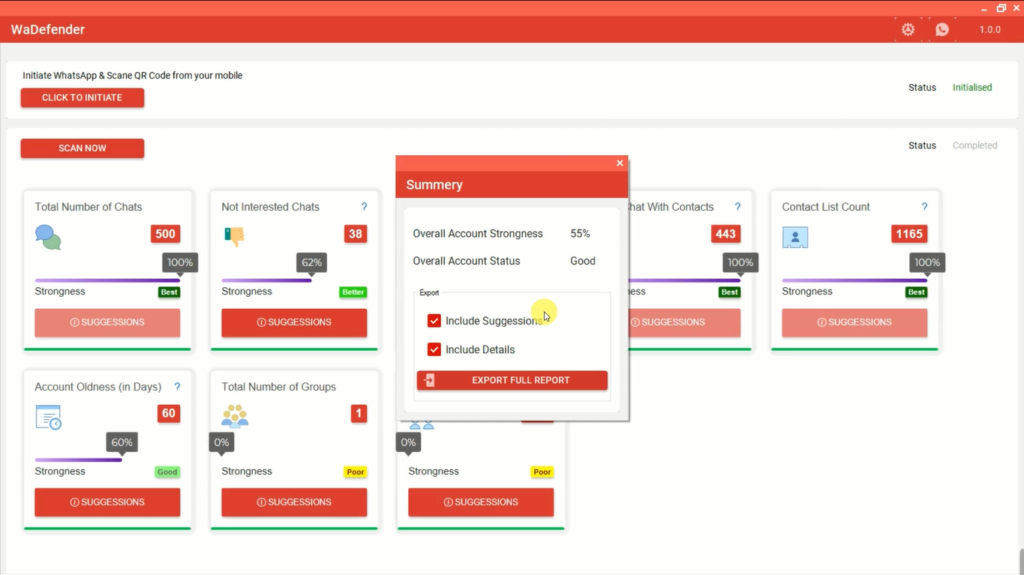
Task: Click the 55% overall strongness value
Action: point(580,234)
